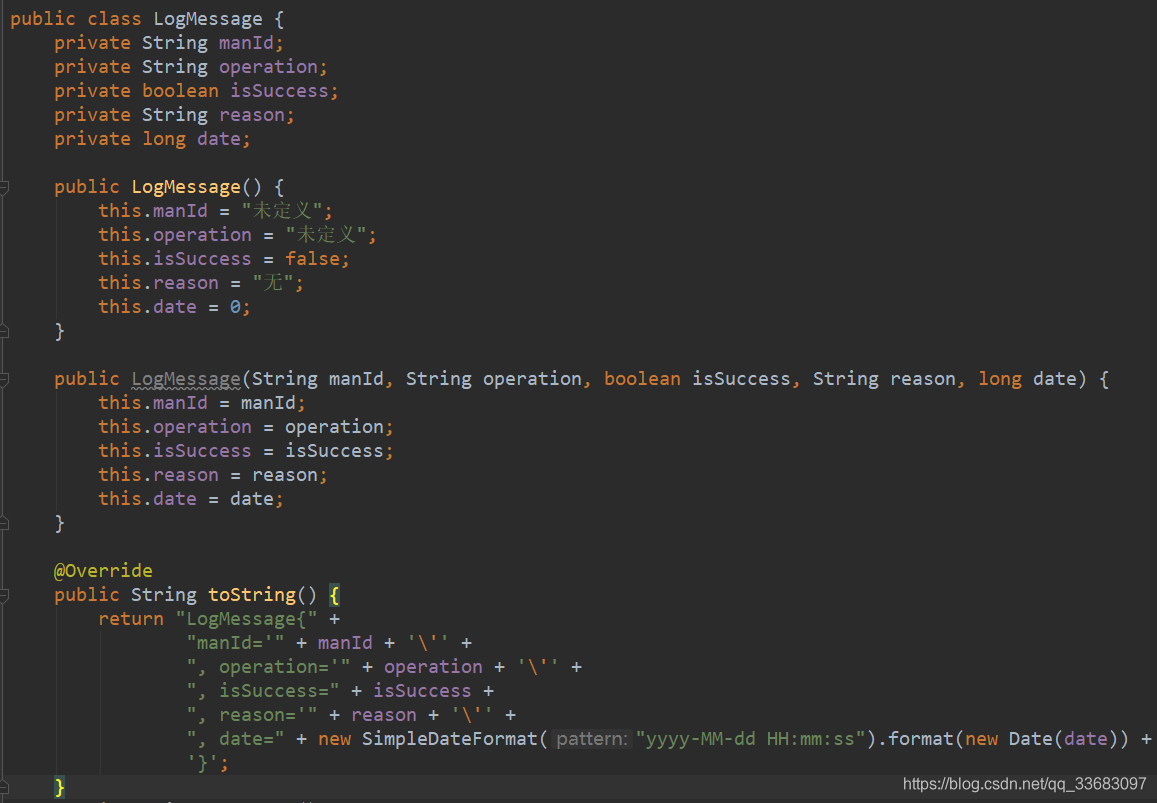Click the SimpleDateFormat class reference
Image resolution: width=1157 pixels, height=803 pixels.
(x=449, y=740)
